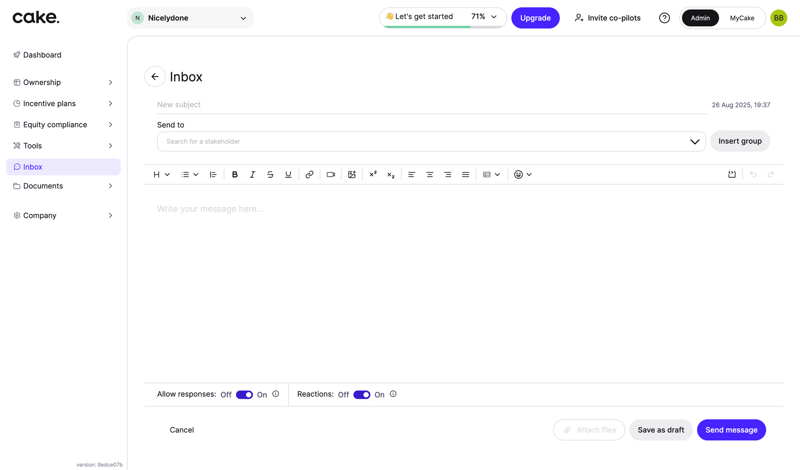
Task: Open Dashboard from the sidebar
Action: 42,55
